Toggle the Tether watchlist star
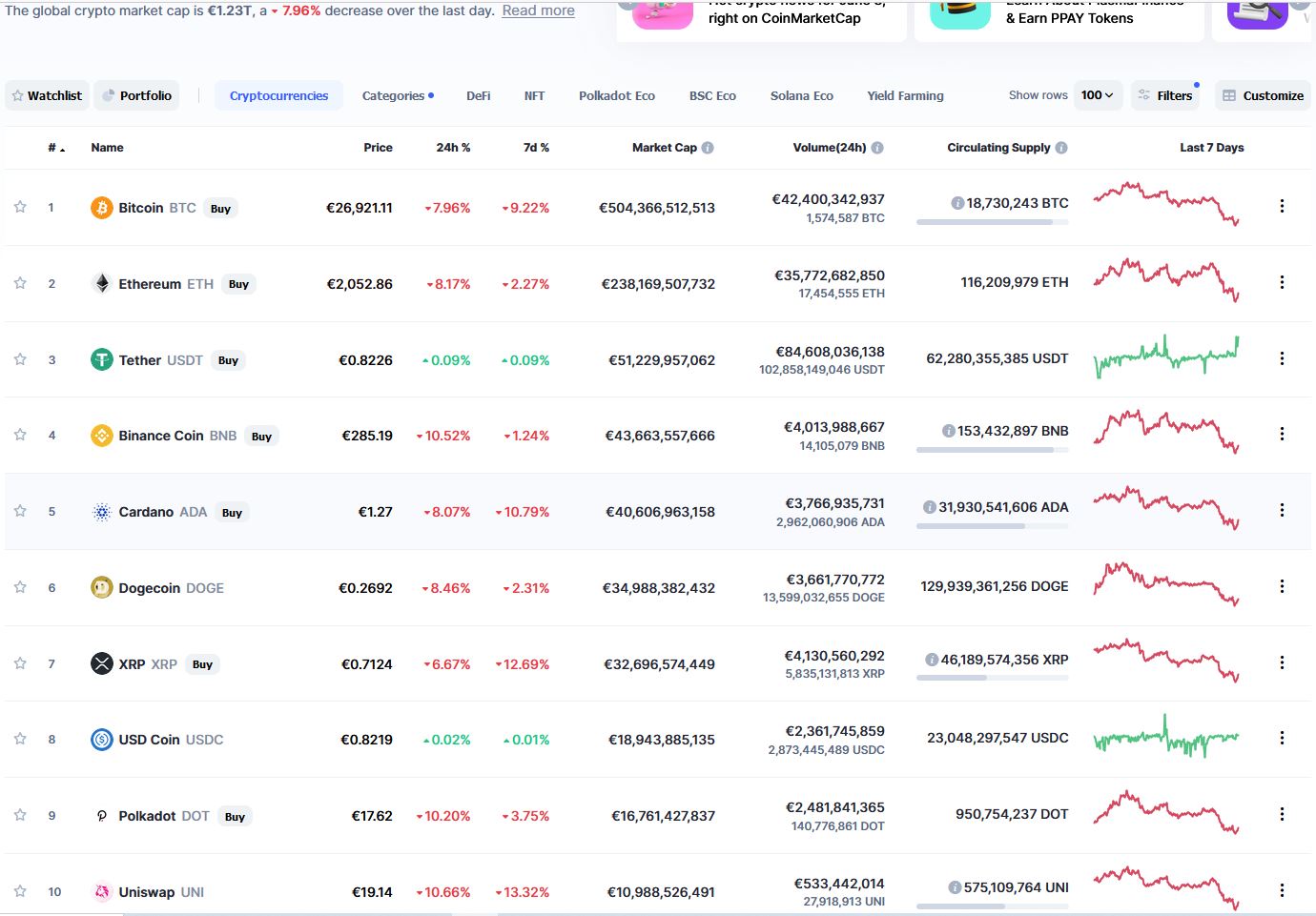 [x=20, y=359]
